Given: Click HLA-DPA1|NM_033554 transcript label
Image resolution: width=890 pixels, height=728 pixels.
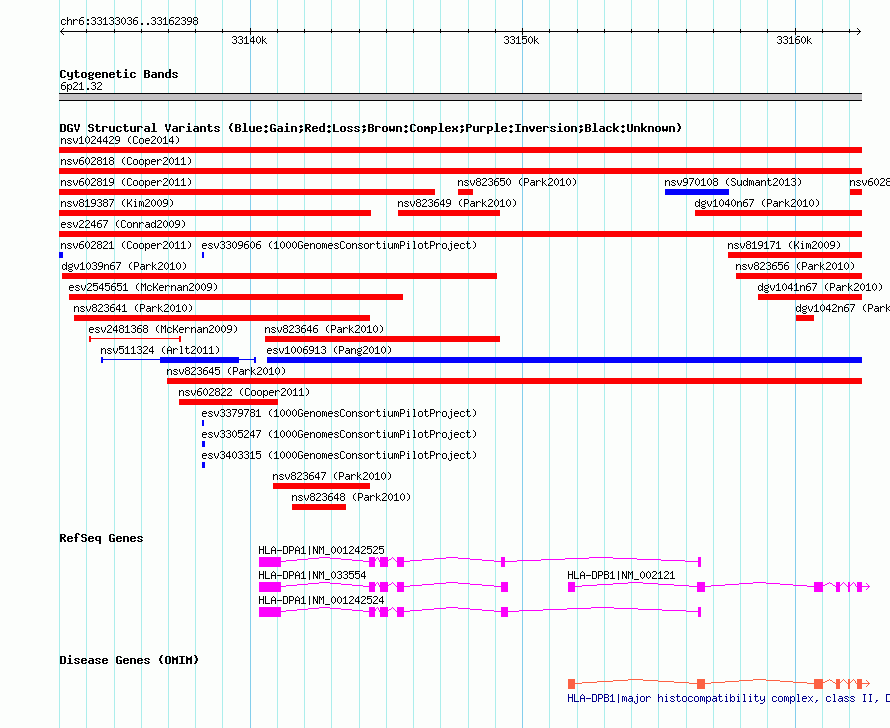Looking at the screenshot, I should 312,575.
